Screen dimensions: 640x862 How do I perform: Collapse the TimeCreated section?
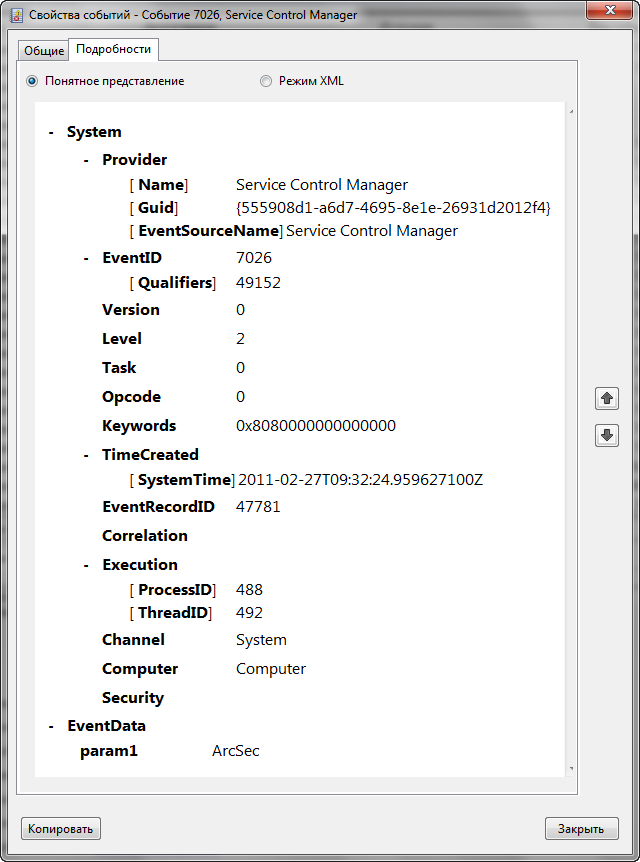(x=87, y=455)
